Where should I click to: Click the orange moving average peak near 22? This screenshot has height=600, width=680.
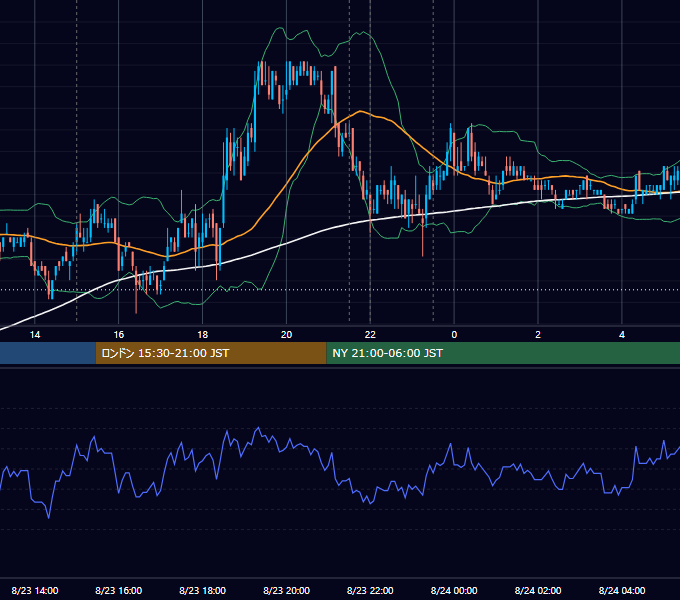(x=360, y=111)
